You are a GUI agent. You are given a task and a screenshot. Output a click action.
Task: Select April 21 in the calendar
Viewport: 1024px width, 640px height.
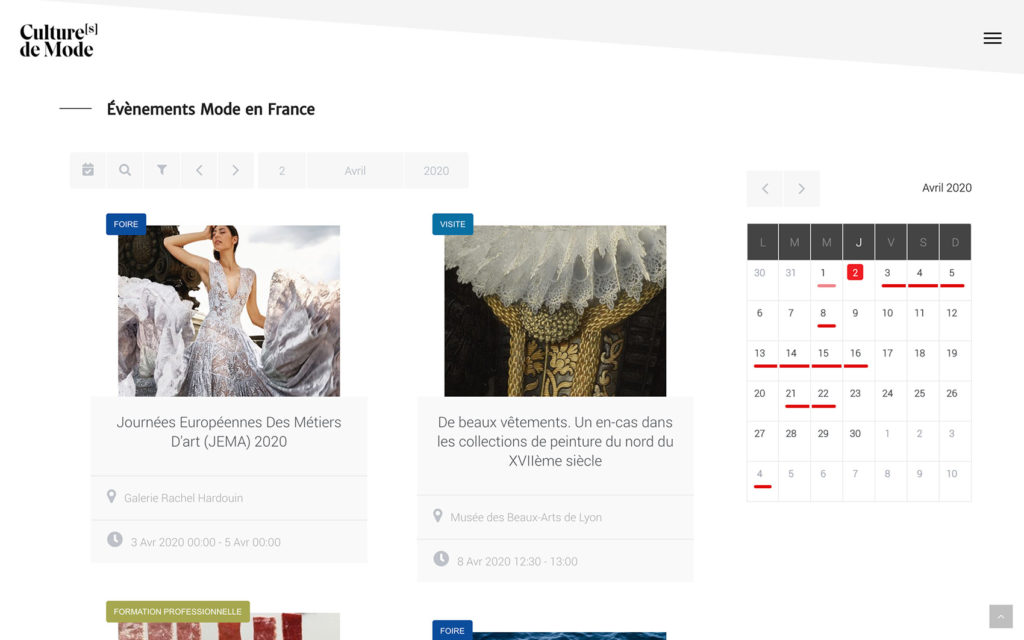(791, 394)
